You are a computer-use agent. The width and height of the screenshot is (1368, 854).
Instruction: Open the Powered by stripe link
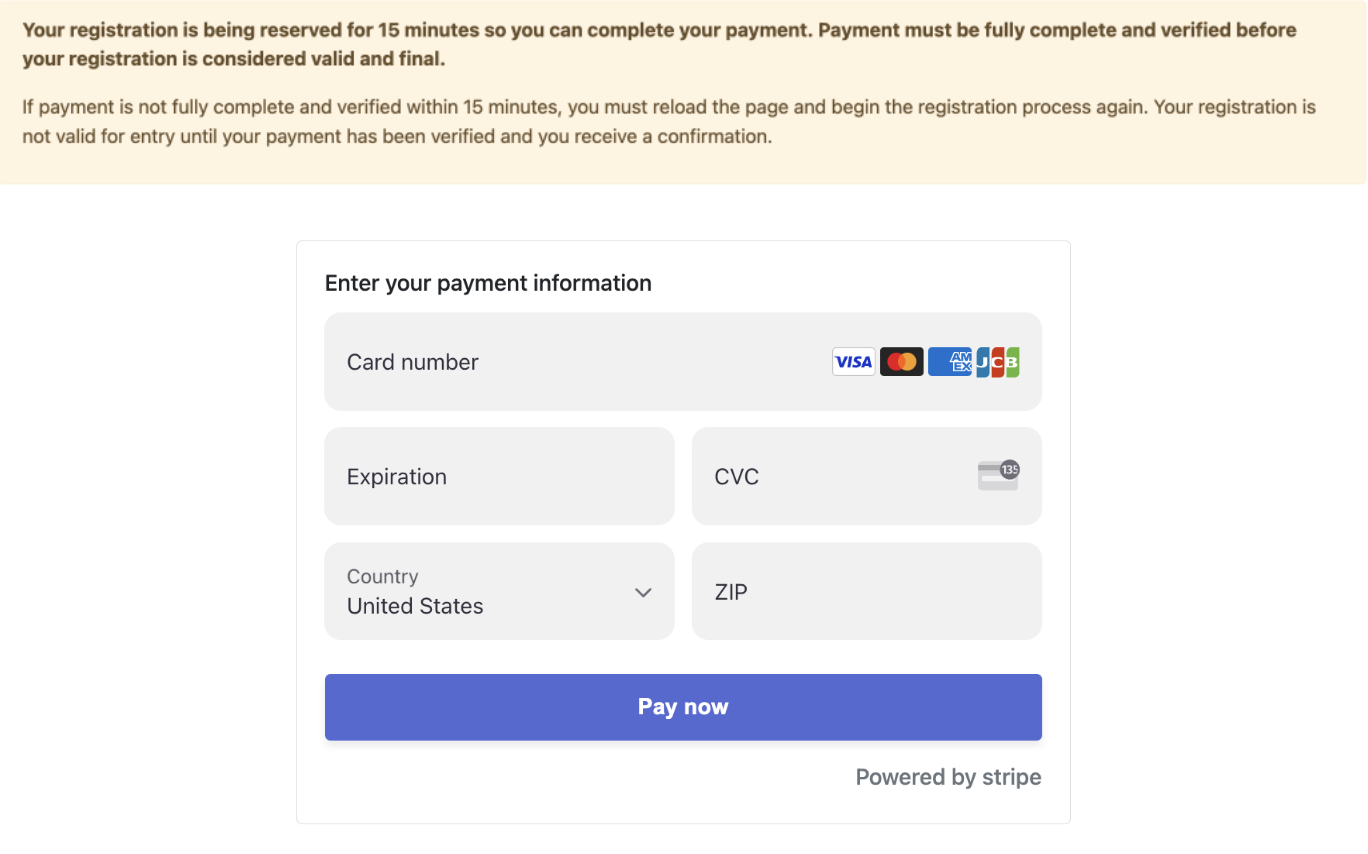pyautogui.click(x=948, y=778)
